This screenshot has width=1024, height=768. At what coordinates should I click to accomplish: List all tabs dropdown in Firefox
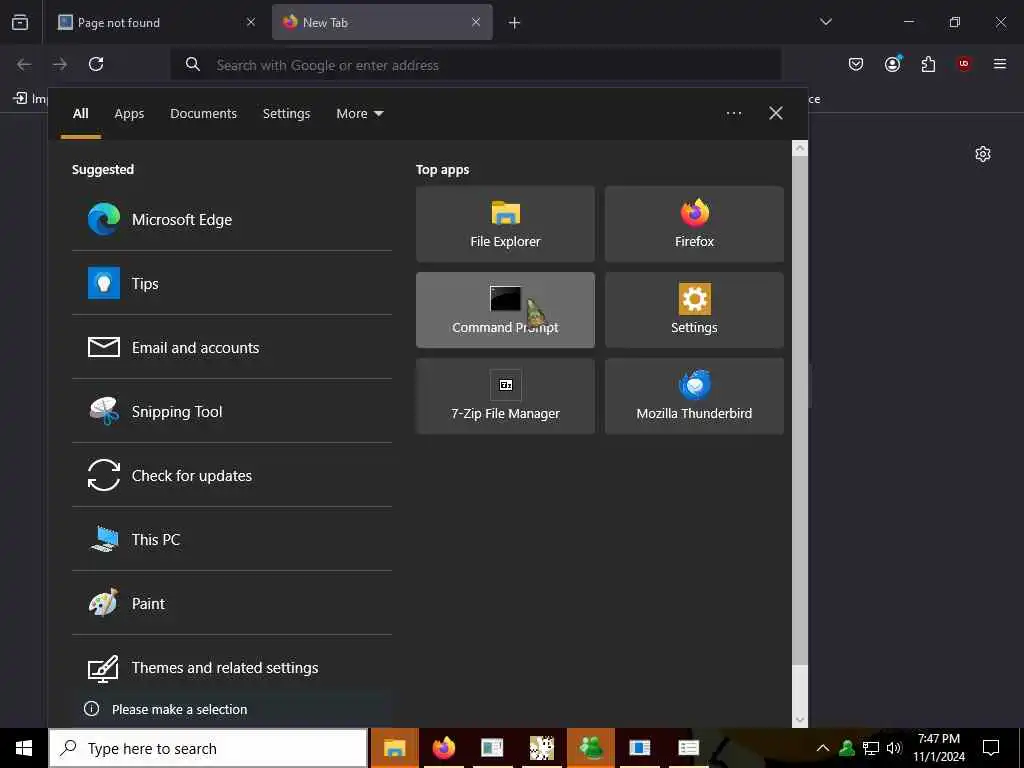826,22
